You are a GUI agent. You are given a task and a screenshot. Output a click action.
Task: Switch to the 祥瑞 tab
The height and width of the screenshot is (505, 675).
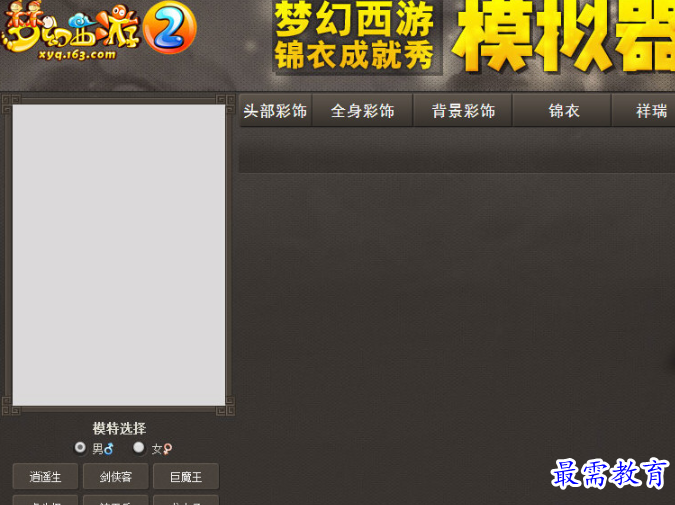click(x=644, y=111)
